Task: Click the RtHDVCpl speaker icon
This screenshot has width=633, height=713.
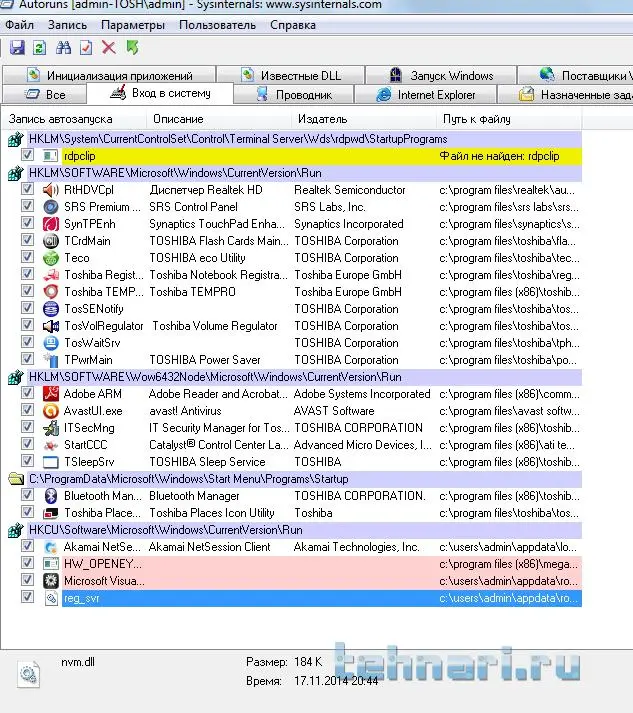Action: [x=50, y=190]
